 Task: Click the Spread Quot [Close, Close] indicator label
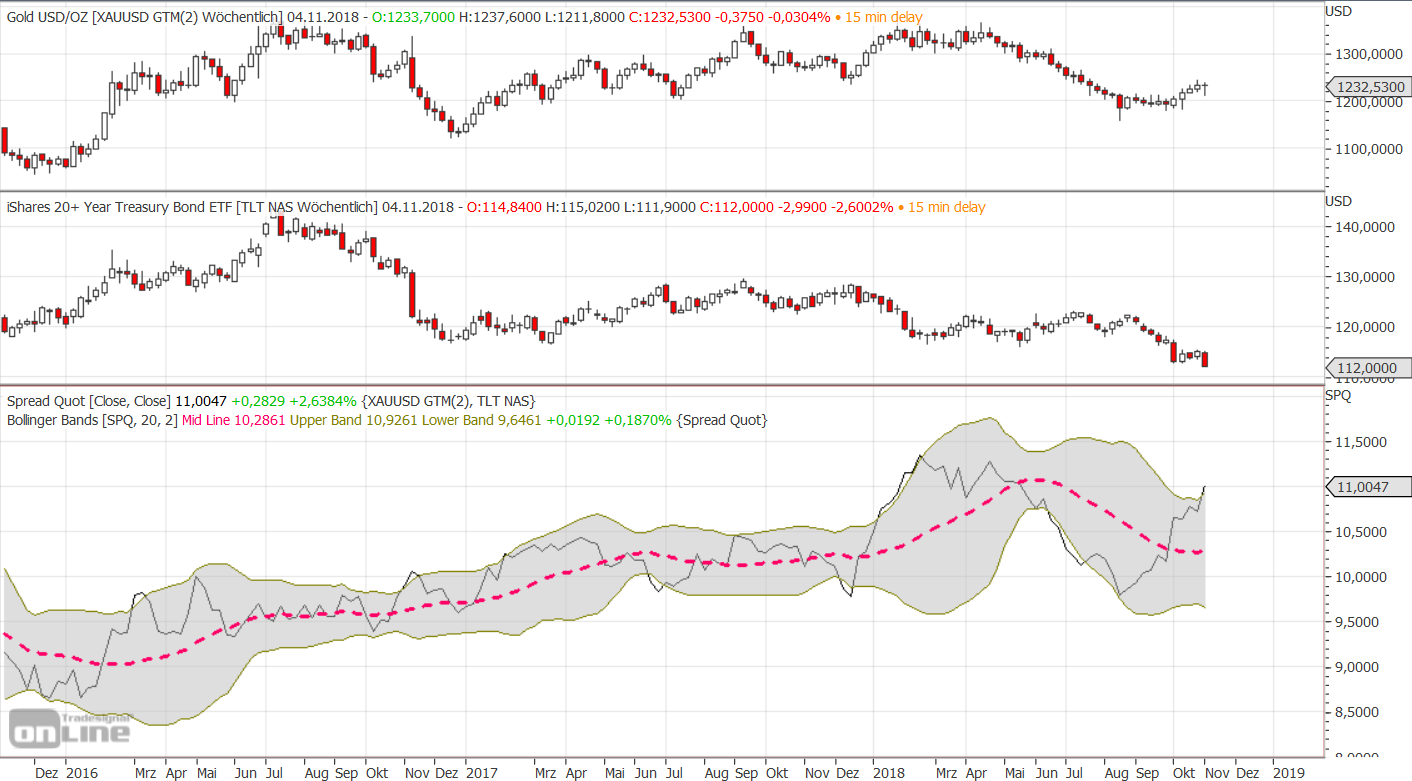(88, 401)
